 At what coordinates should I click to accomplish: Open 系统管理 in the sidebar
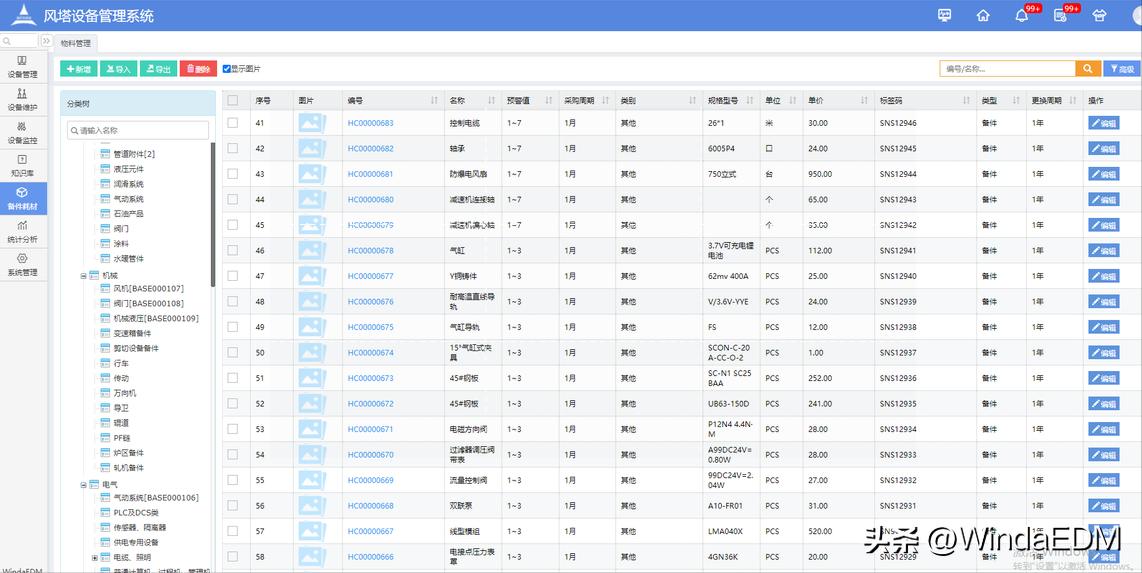coord(22,264)
